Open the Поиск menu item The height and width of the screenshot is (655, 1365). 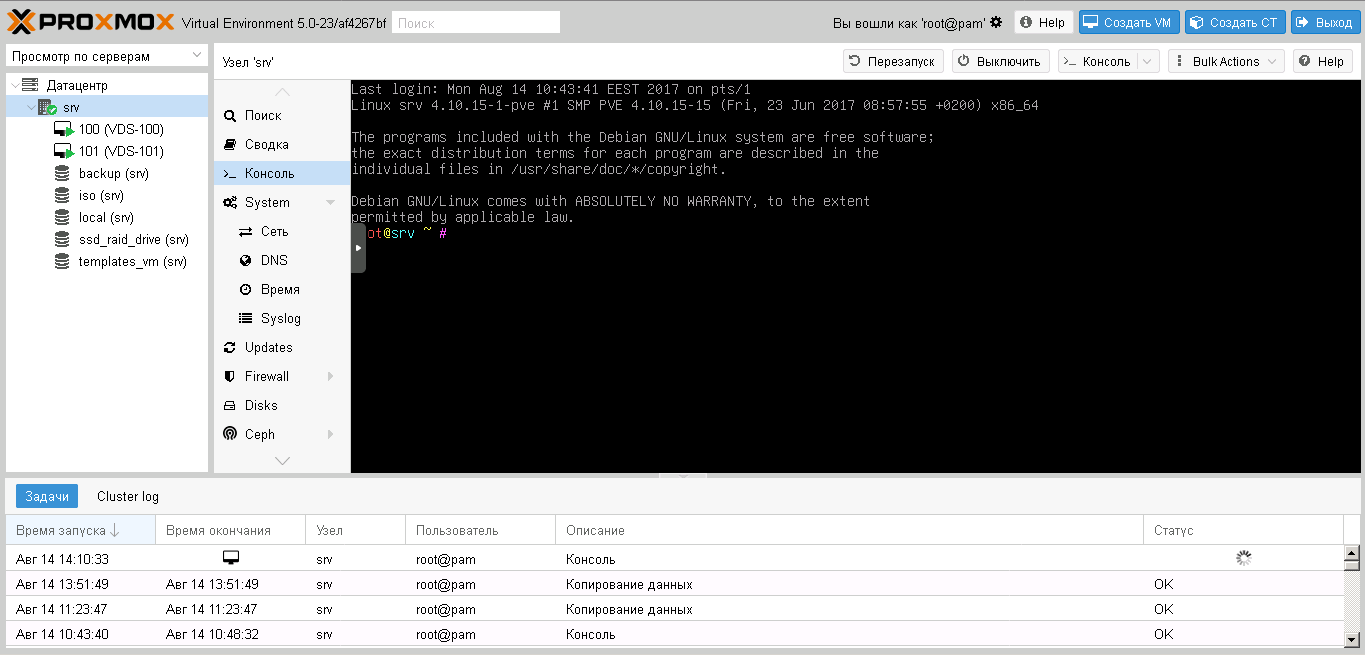282,115
